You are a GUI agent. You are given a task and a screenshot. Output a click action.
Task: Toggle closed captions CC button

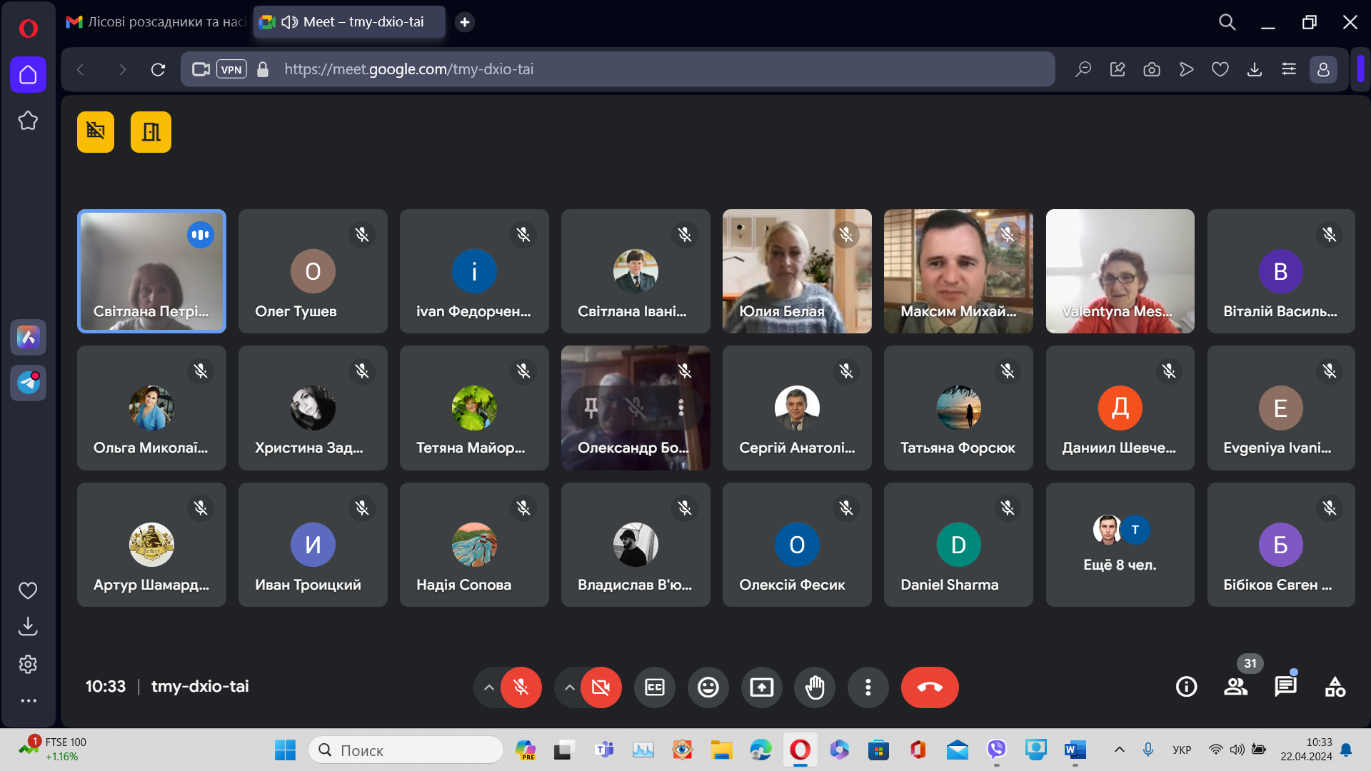(x=655, y=687)
